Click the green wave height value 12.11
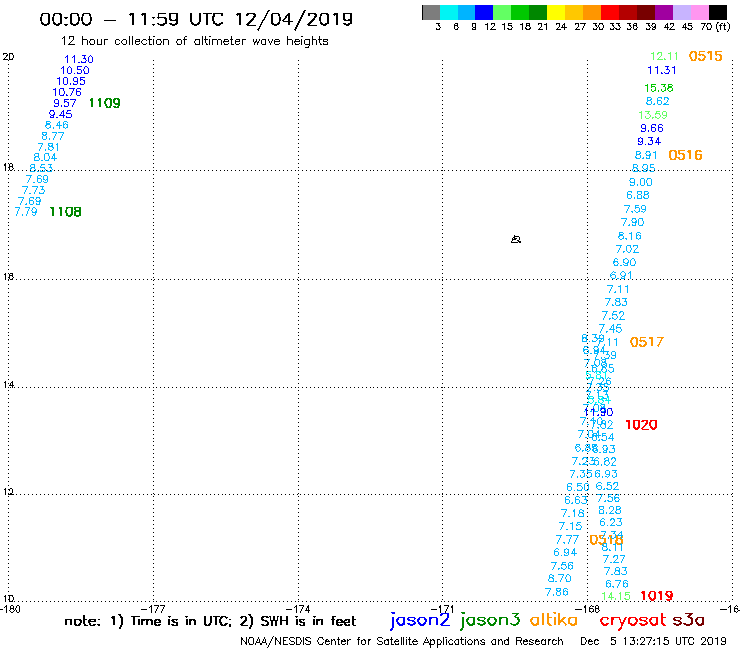The height and width of the screenshot is (650, 740). [x=664, y=56]
